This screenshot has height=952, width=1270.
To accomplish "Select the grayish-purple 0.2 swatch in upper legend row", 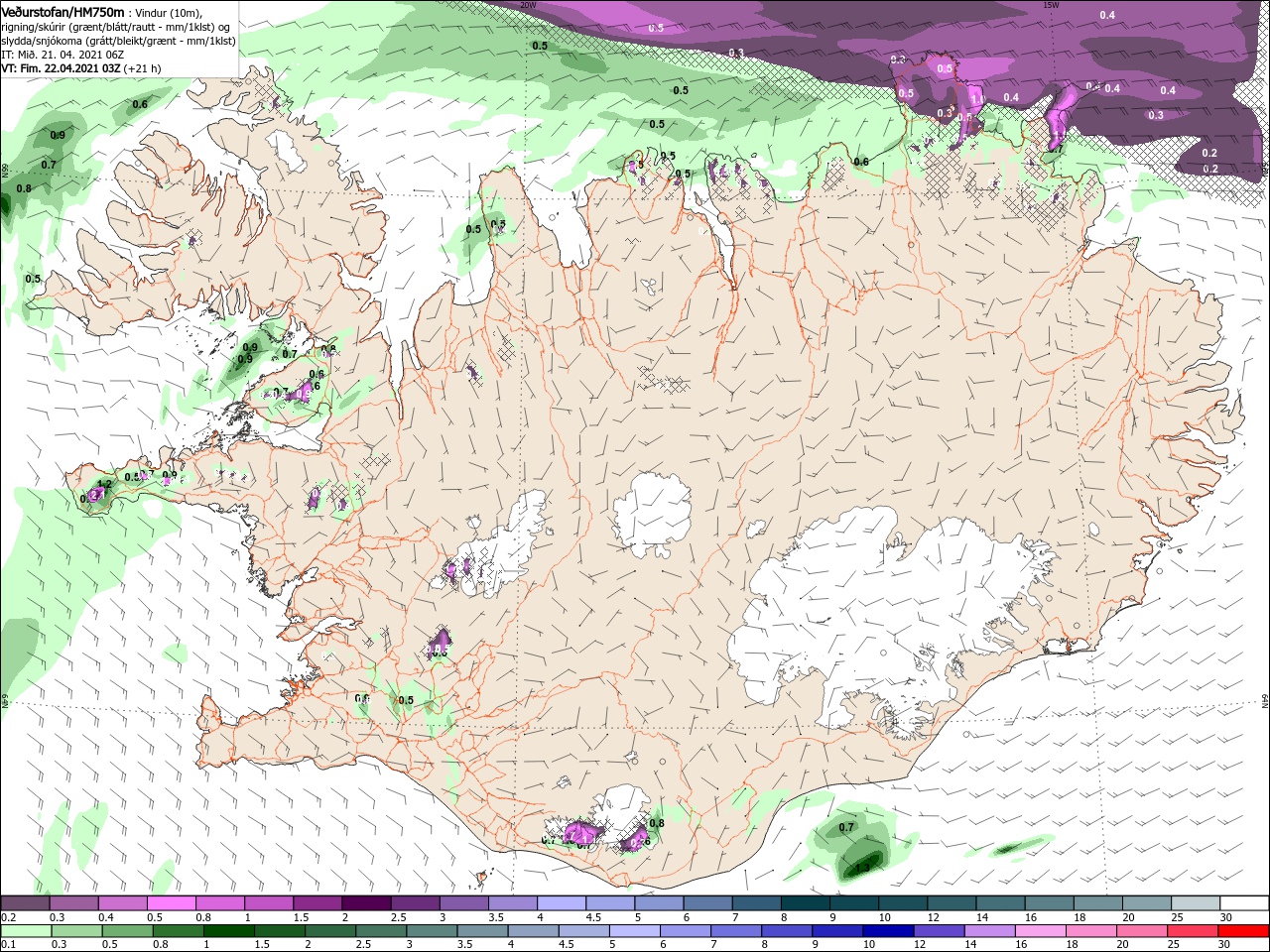I will point(24,903).
